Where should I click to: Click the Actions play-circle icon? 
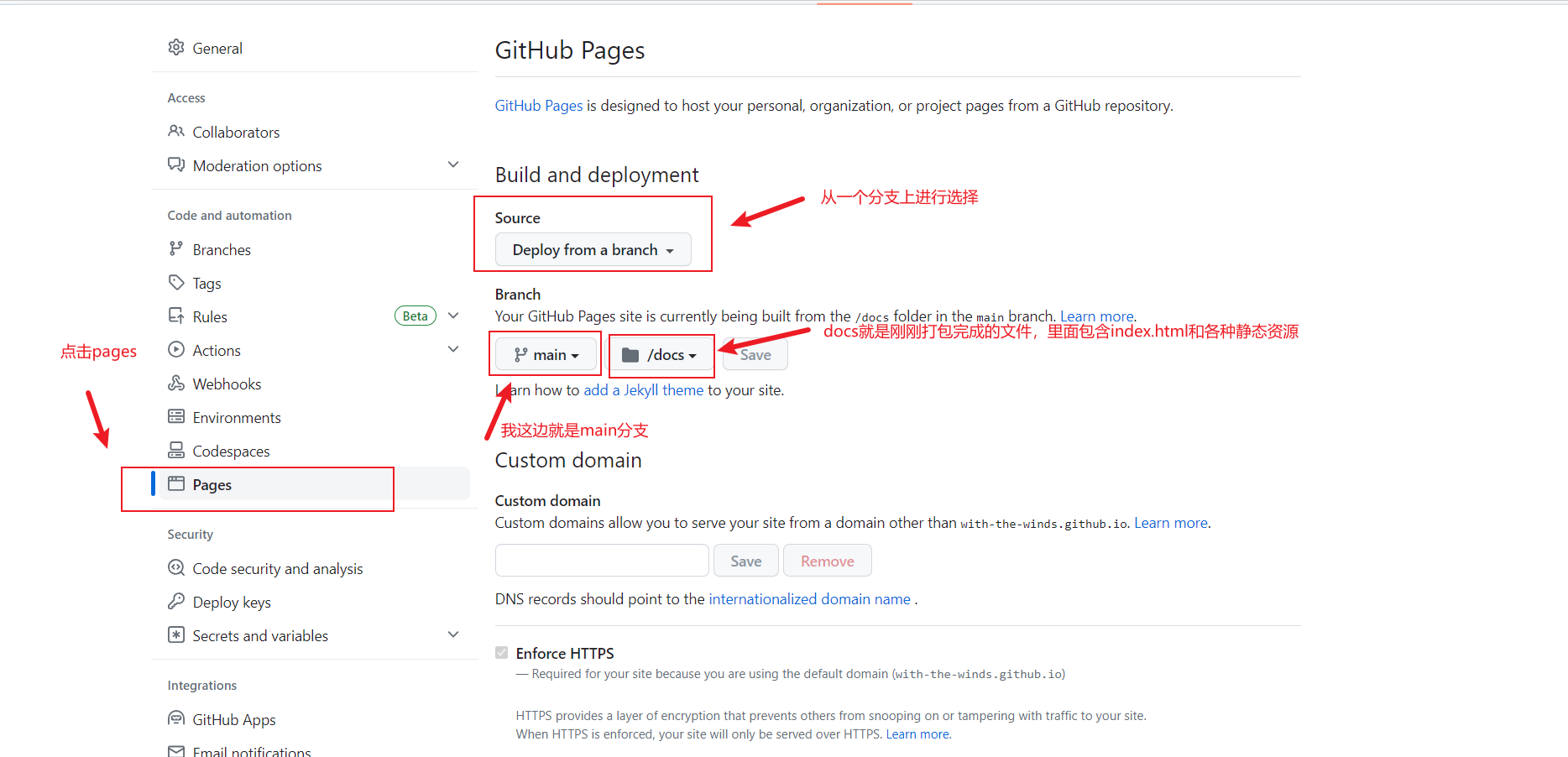[x=176, y=349]
